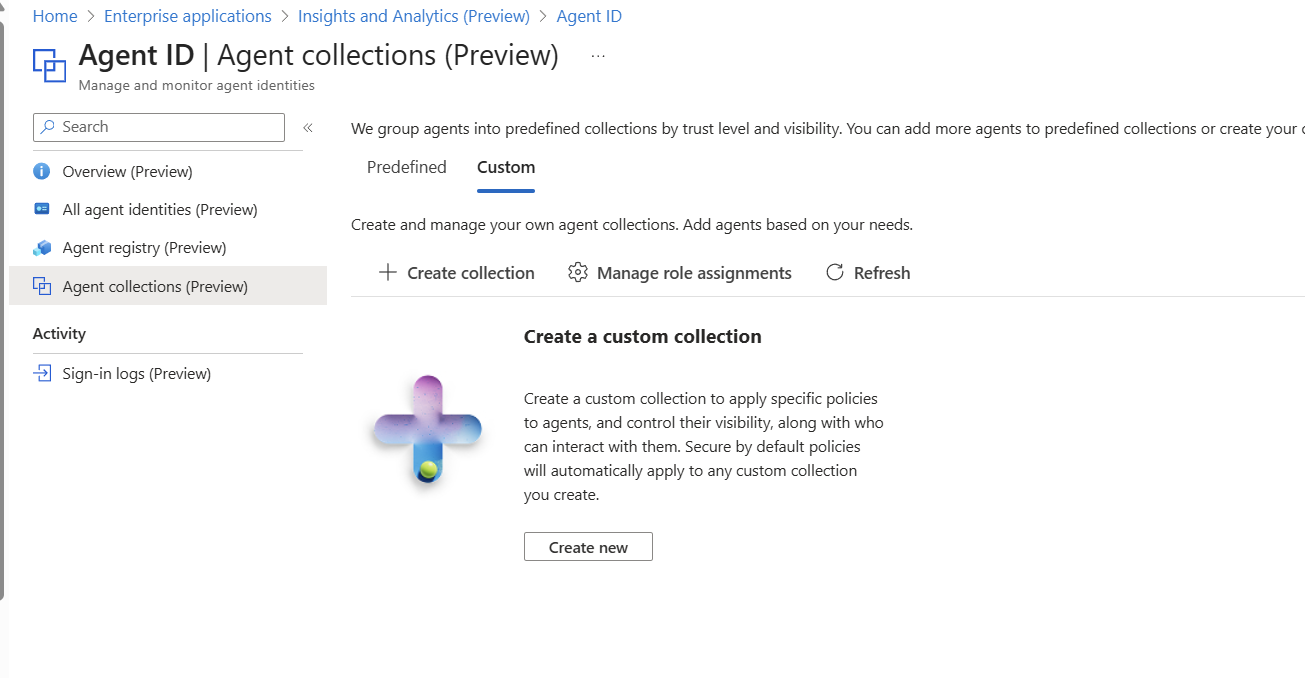
Task: Open Insights and Analytics (Preview) breadcrumb
Action: (x=413, y=16)
